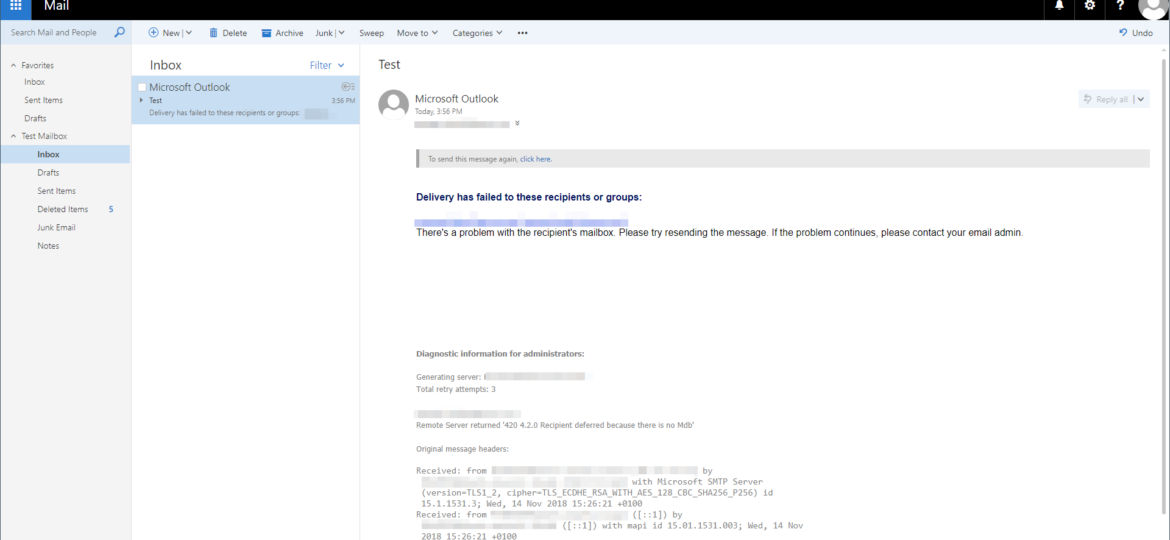Click the Sweep command

[372, 33]
